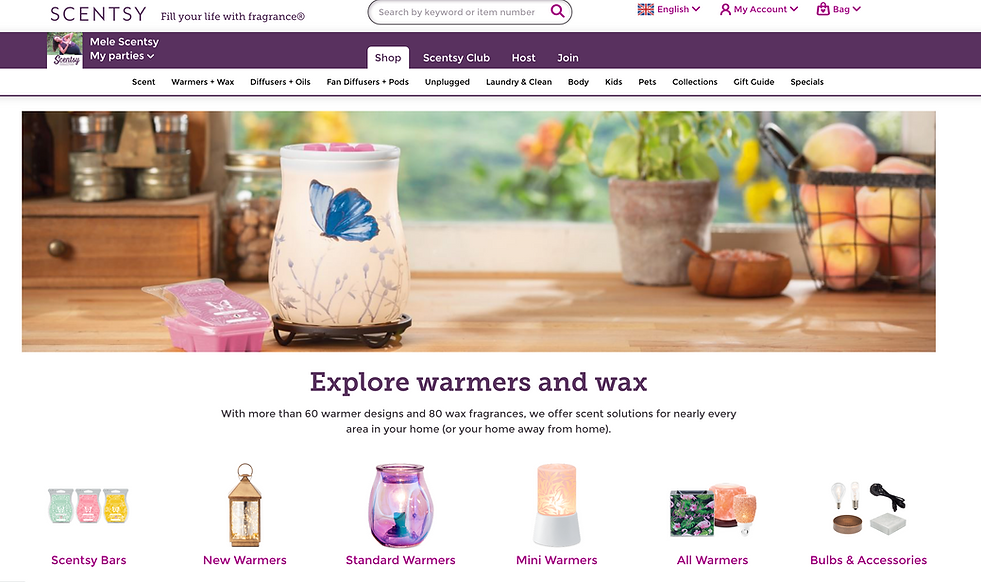This screenshot has width=981, height=582.
Task: Click the Mele Scentsy consultant profile picture
Action: pyautogui.click(x=65, y=50)
